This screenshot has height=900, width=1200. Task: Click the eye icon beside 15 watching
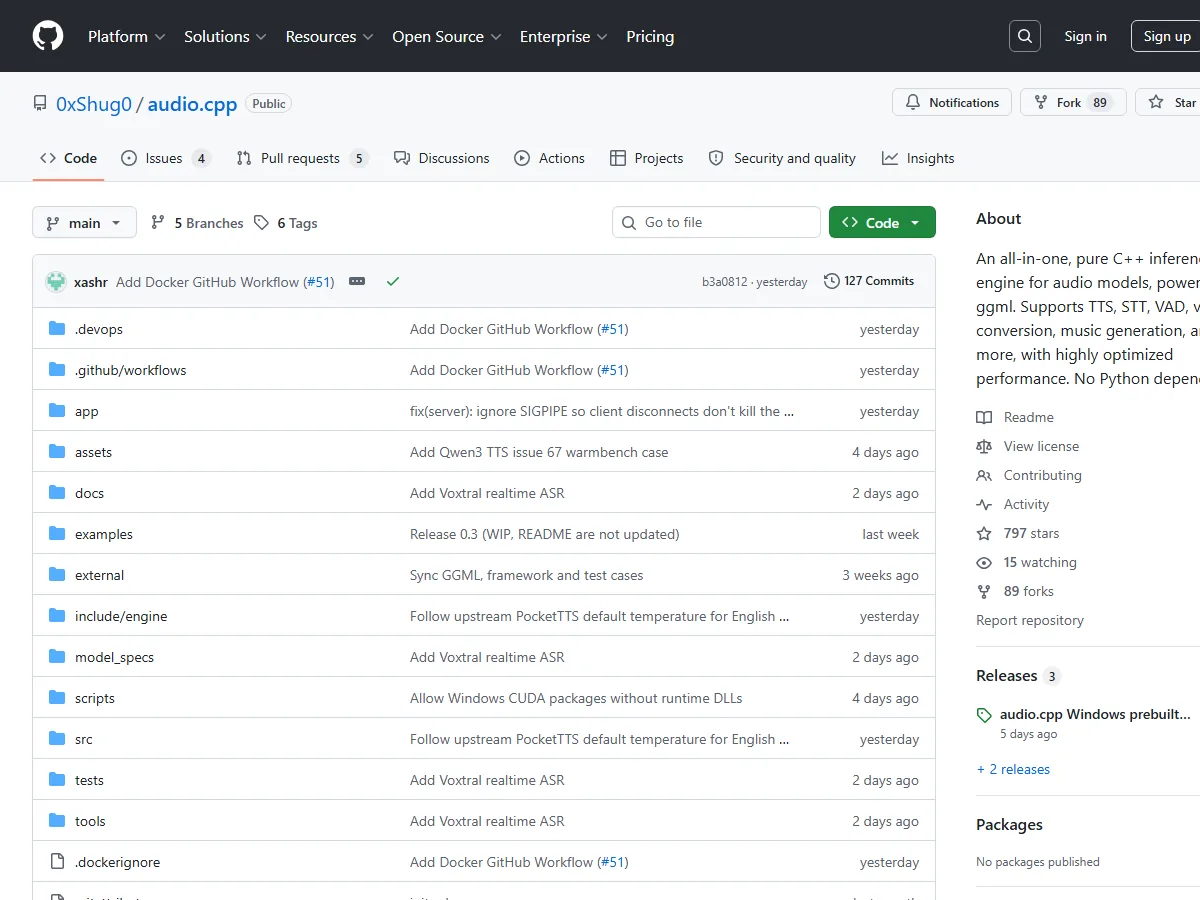(x=984, y=562)
